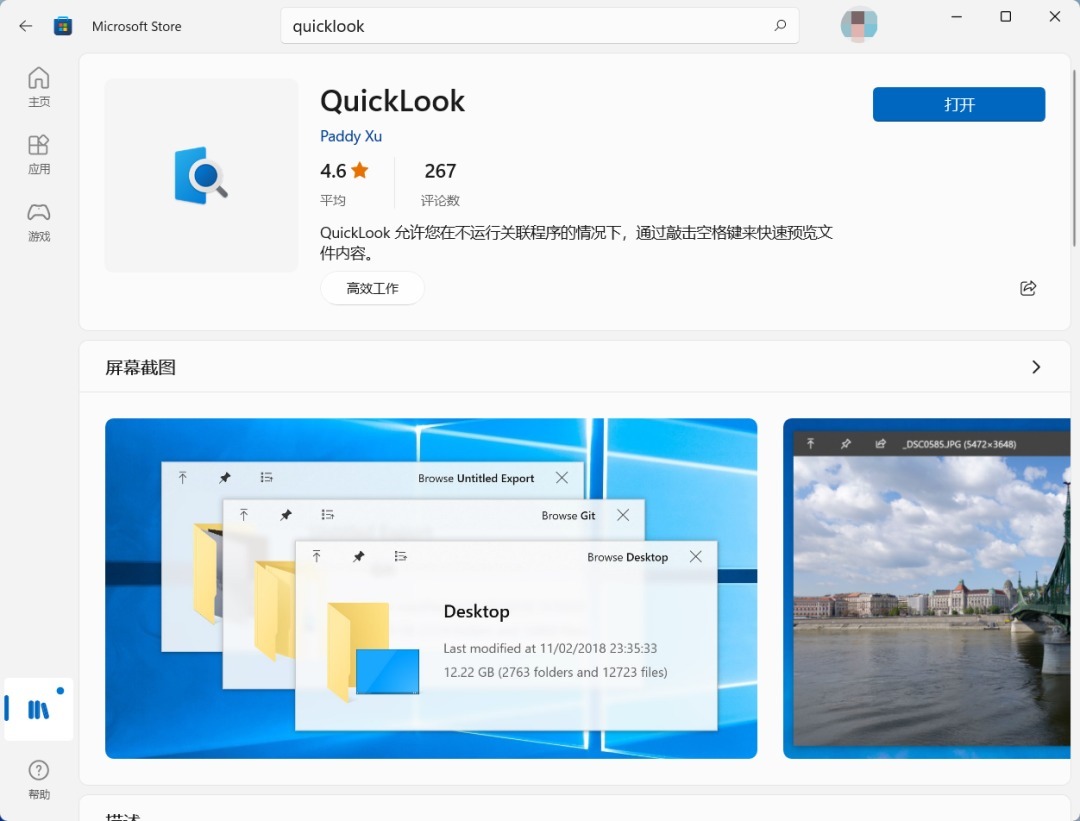Click the back arrow in title bar
The width and height of the screenshot is (1080, 821).
coord(26,26)
